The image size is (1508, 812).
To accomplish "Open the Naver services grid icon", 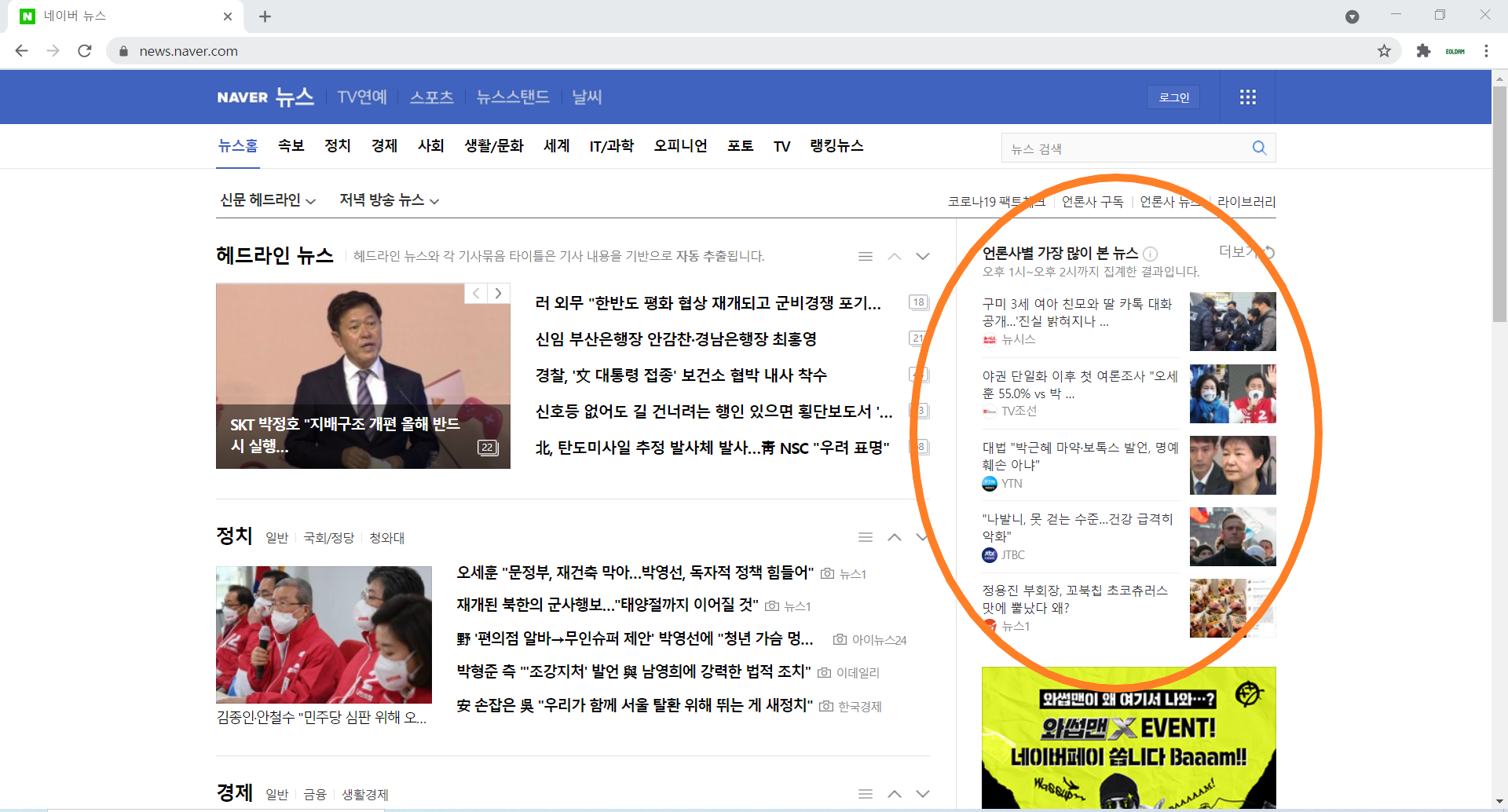I will (x=1248, y=97).
